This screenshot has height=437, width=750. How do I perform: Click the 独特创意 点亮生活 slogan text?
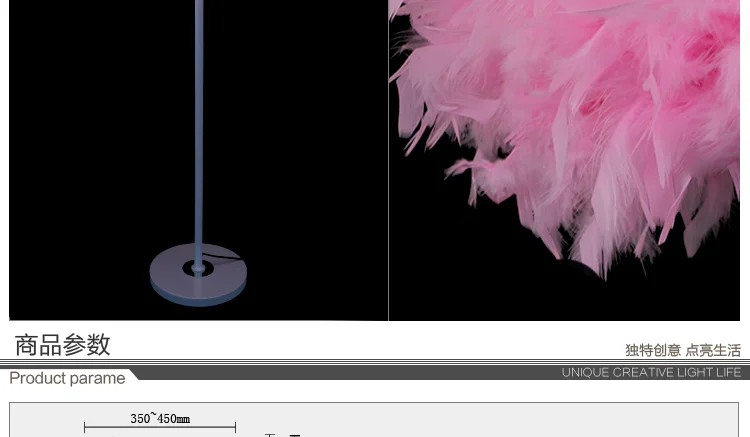(x=683, y=350)
